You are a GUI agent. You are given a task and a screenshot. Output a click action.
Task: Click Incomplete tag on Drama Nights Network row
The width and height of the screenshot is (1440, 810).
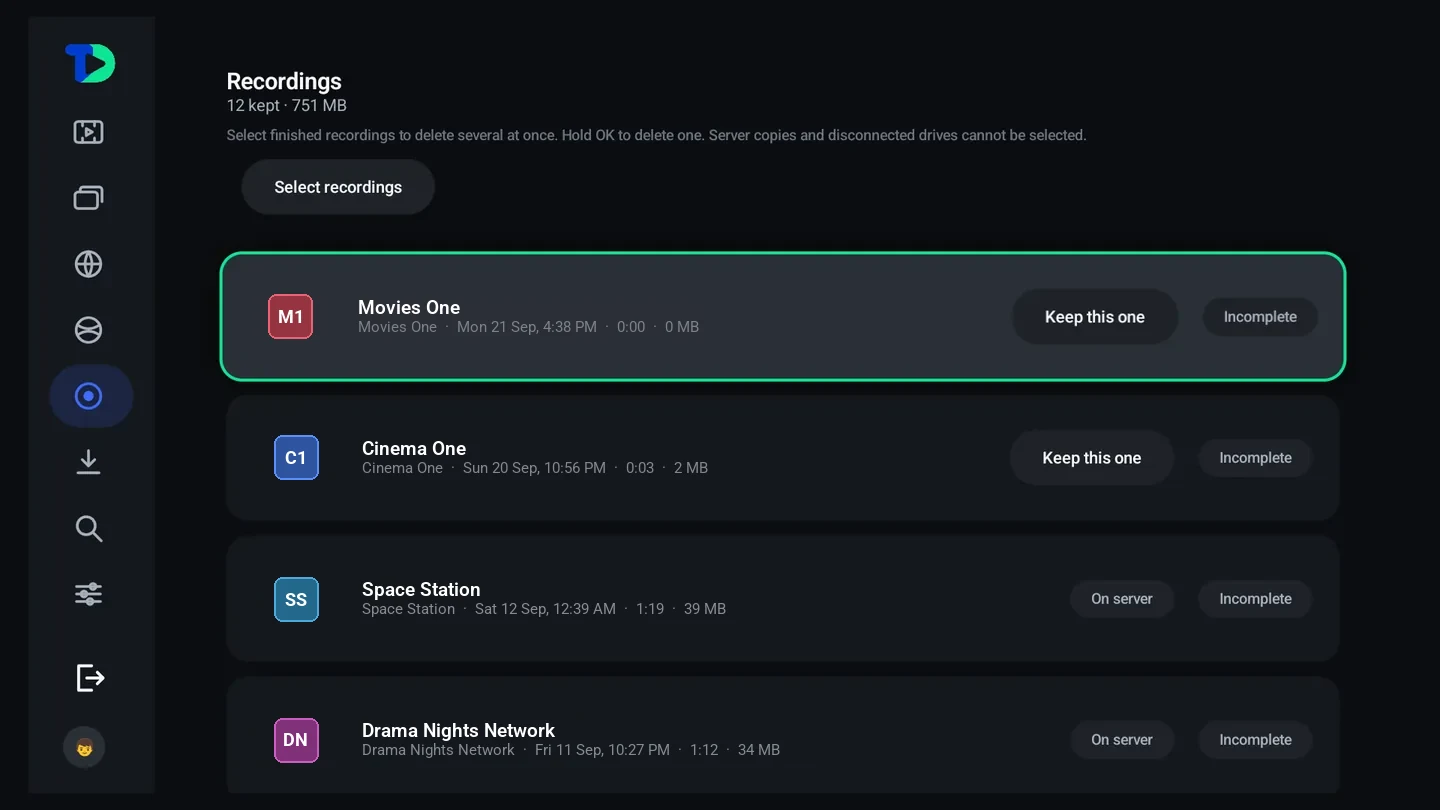[x=1255, y=740]
